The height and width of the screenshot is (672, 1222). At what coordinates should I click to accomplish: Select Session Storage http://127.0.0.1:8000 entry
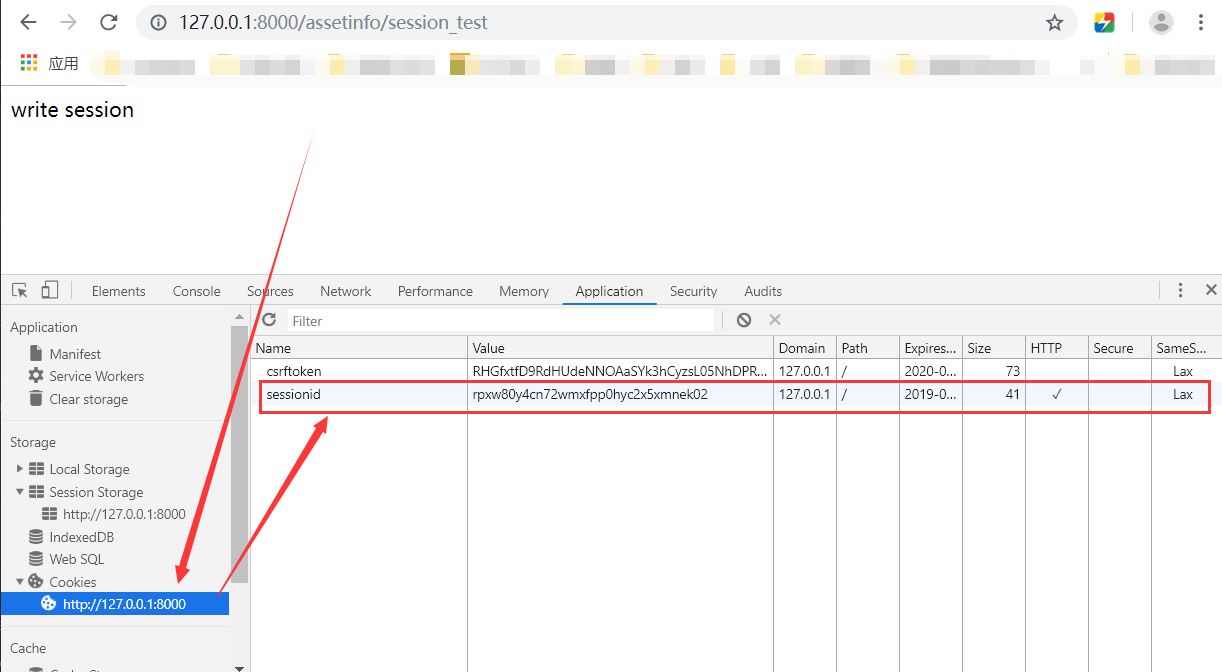[124, 514]
